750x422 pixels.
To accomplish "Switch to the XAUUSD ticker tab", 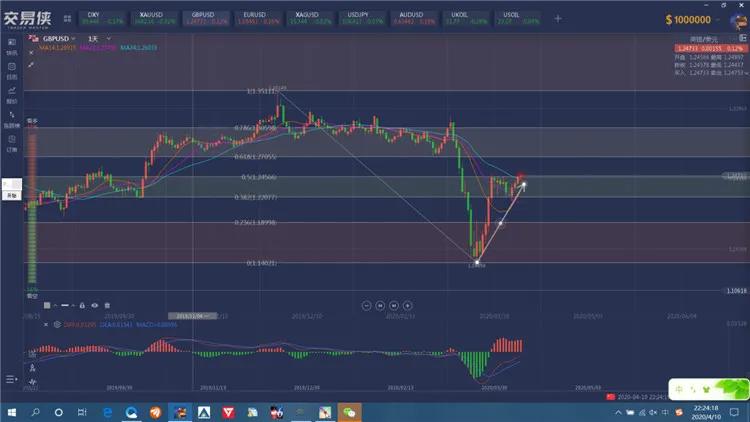I will point(154,18).
